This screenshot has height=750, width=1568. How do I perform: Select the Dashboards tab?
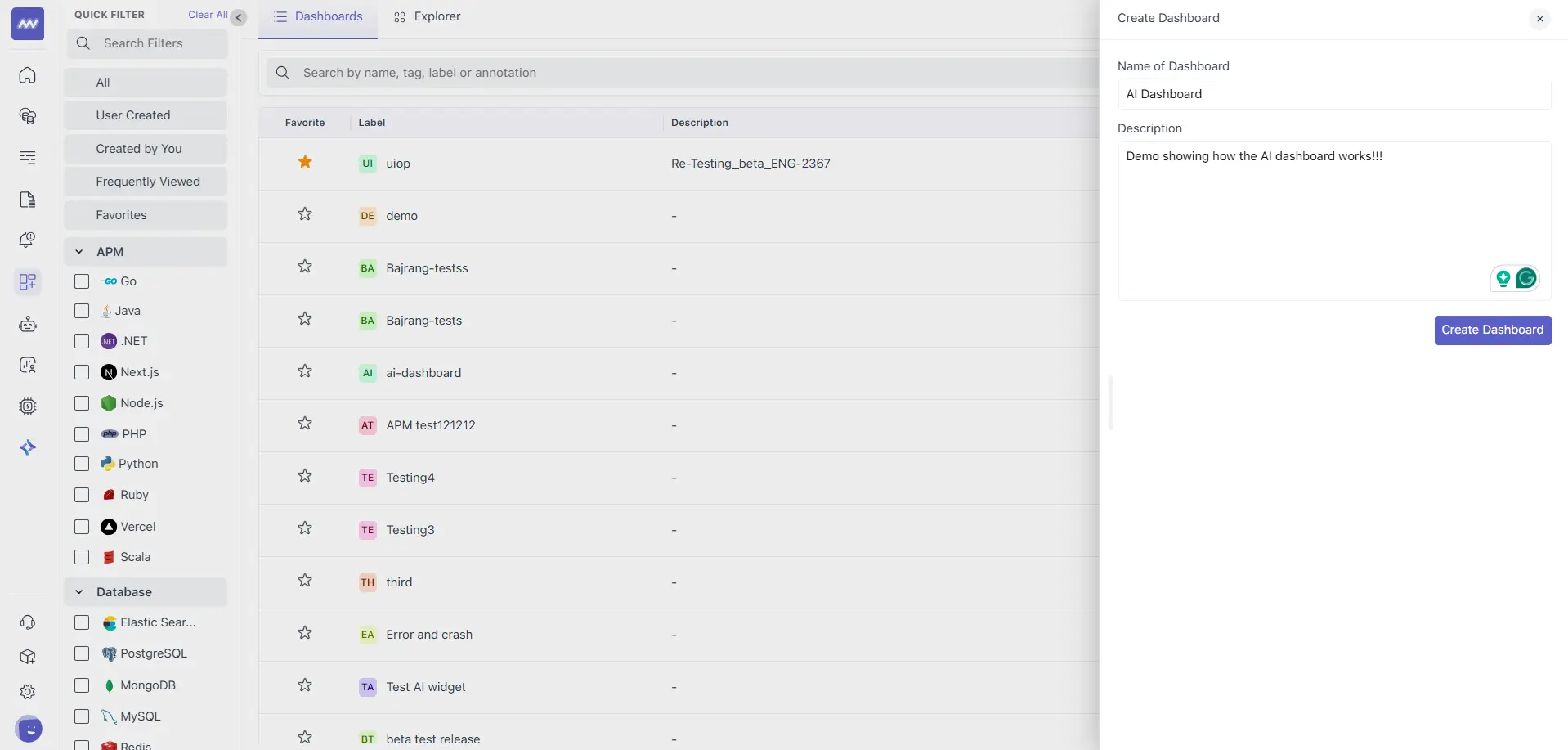tap(318, 17)
